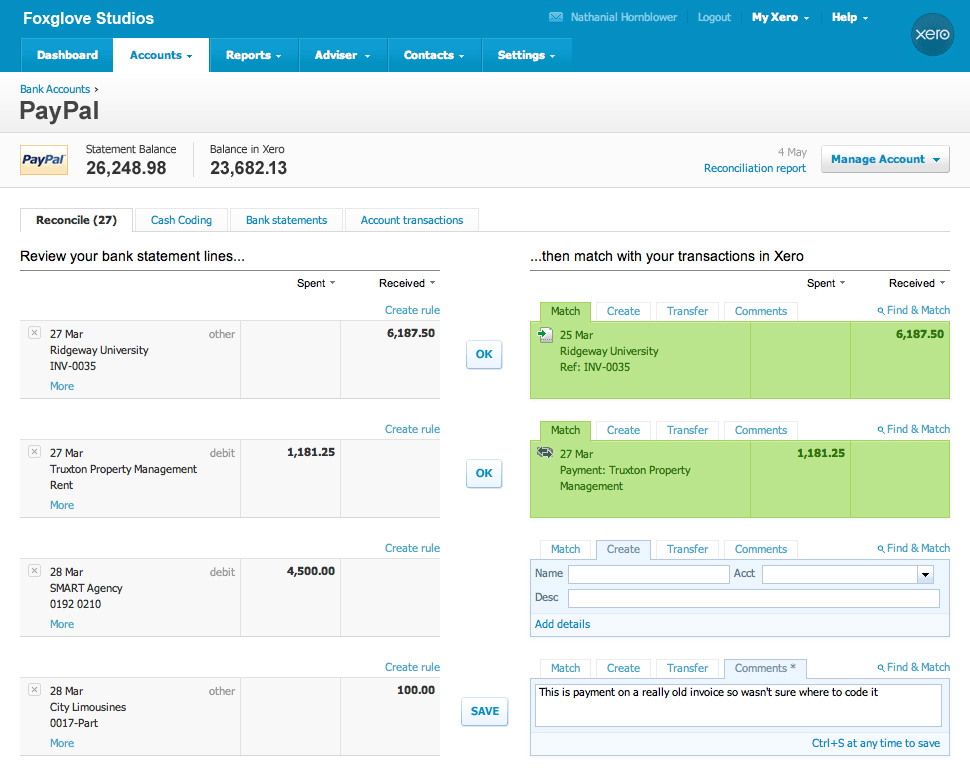
Task: Dismiss the Truxton Property Management statement line
Action: coord(35,452)
